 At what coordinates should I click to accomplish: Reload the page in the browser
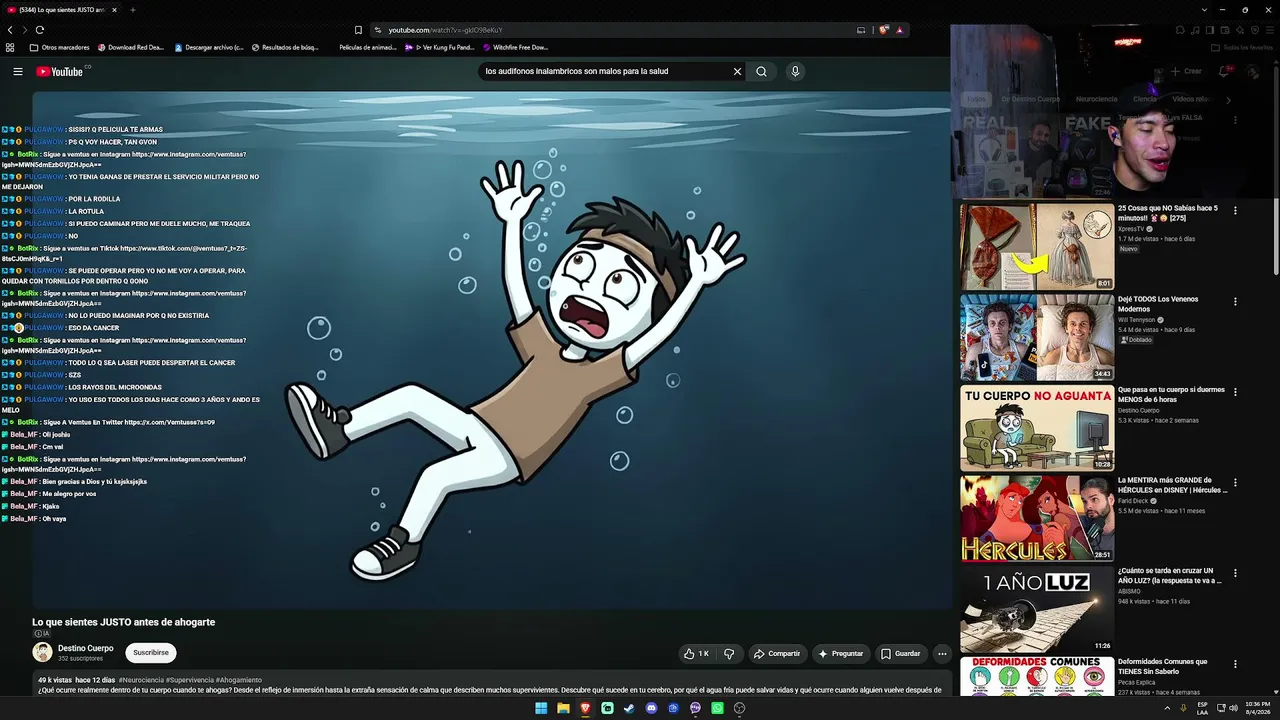coord(40,30)
